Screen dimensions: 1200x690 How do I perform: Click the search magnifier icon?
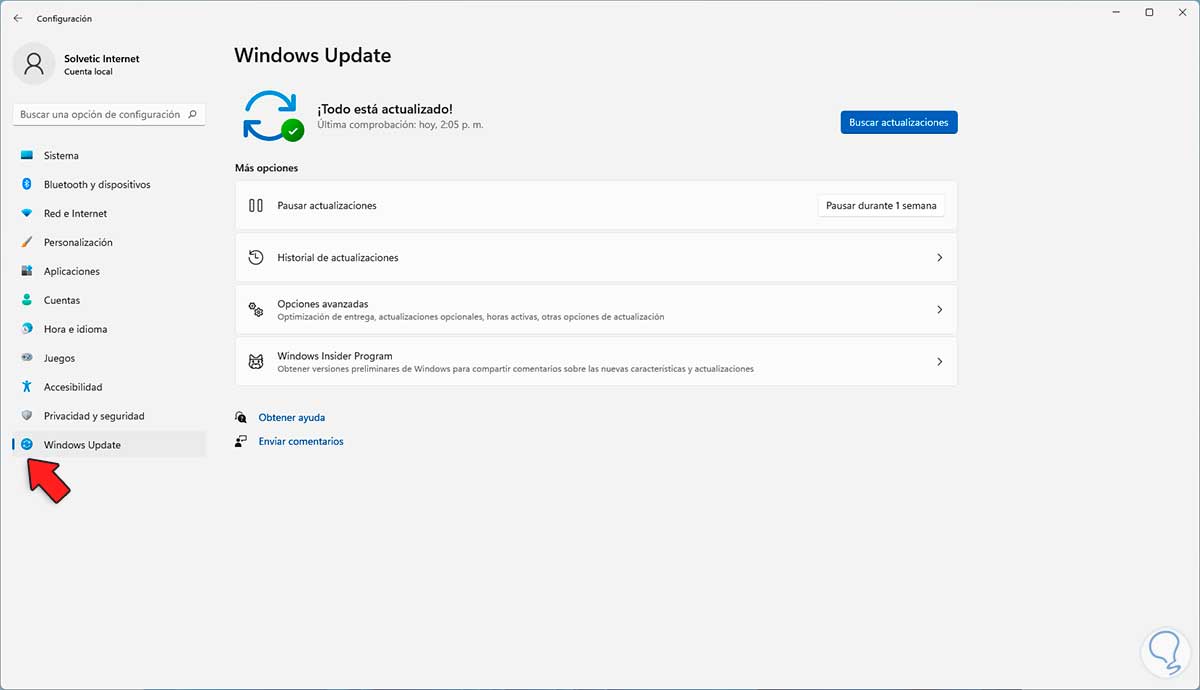(x=192, y=115)
